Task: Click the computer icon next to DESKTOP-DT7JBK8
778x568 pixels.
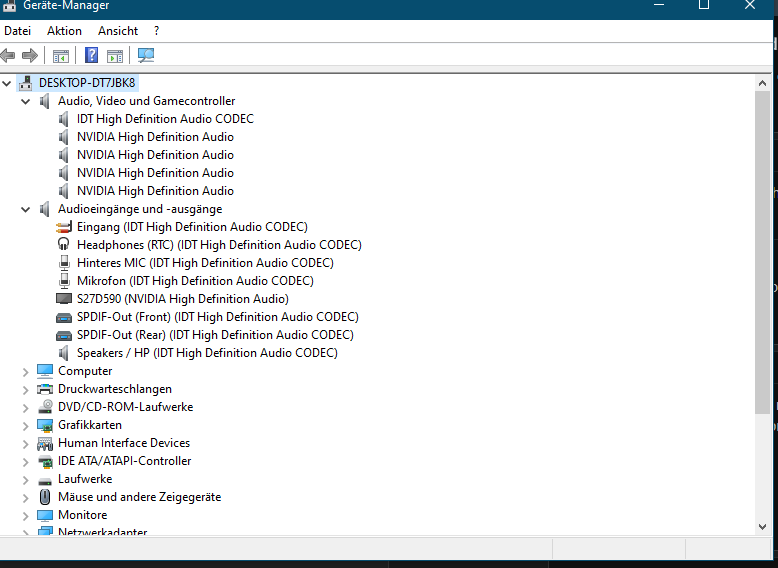Action: (26, 83)
